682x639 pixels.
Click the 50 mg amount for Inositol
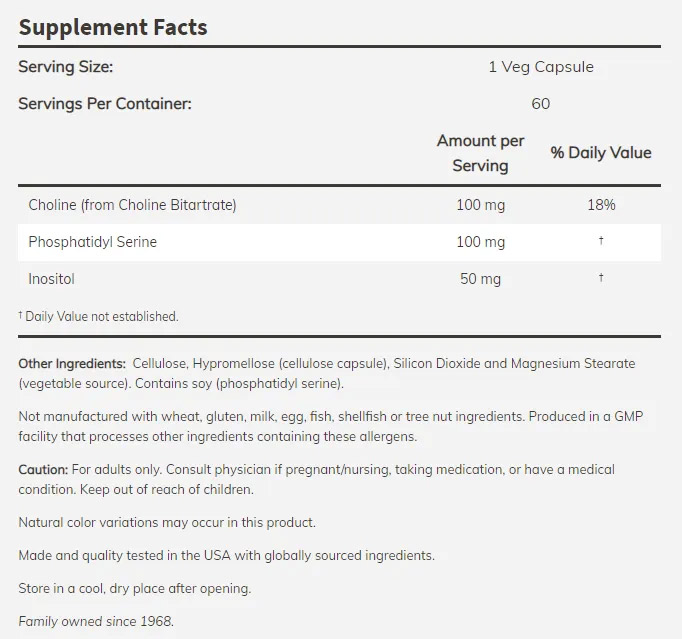(x=481, y=279)
